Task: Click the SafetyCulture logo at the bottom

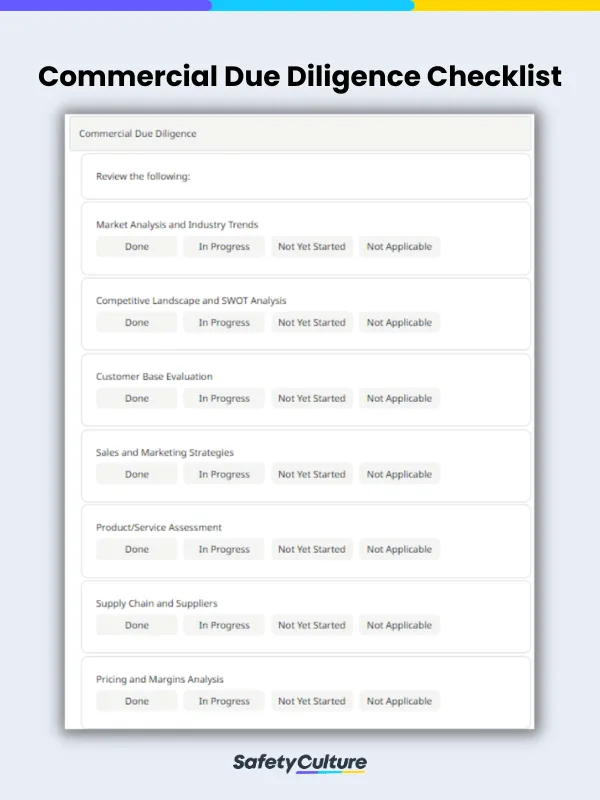Action: [x=300, y=763]
